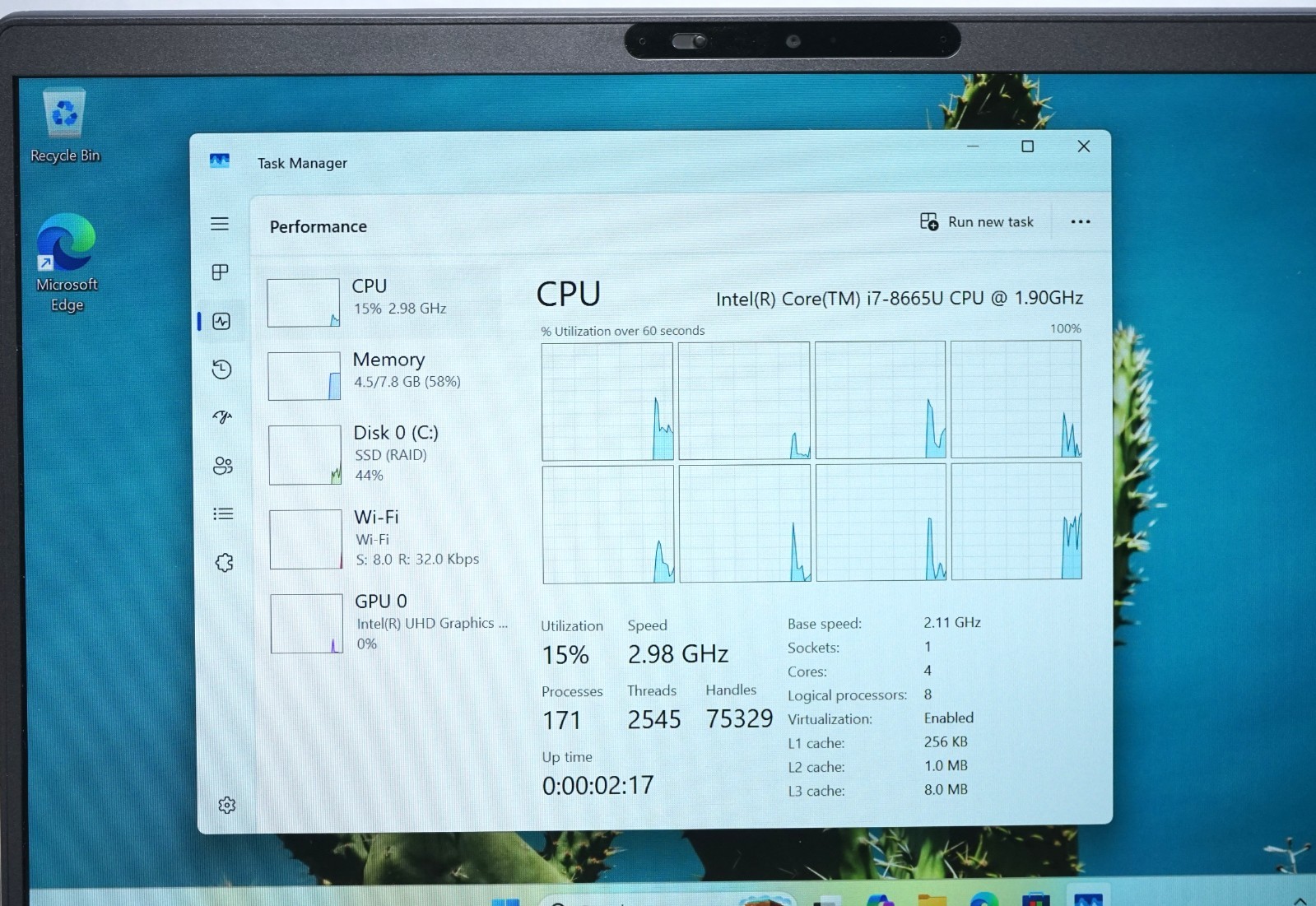This screenshot has height=906, width=1316.
Task: Click the Logical processors label
Action: tap(847, 695)
